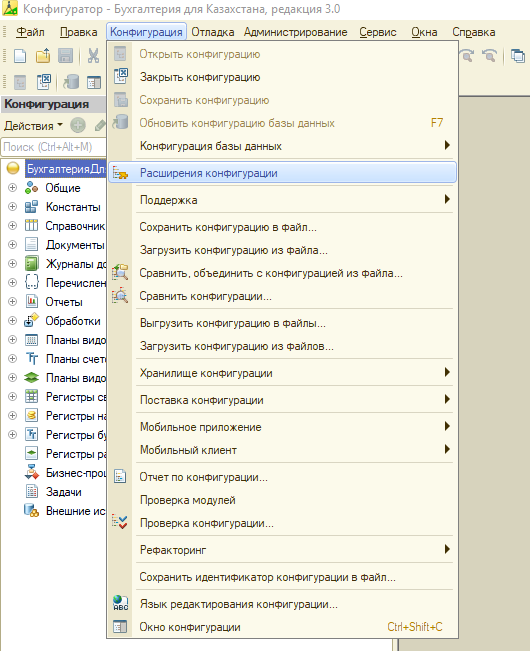Open the Справка menu
The width and height of the screenshot is (530, 651).
[474, 32]
